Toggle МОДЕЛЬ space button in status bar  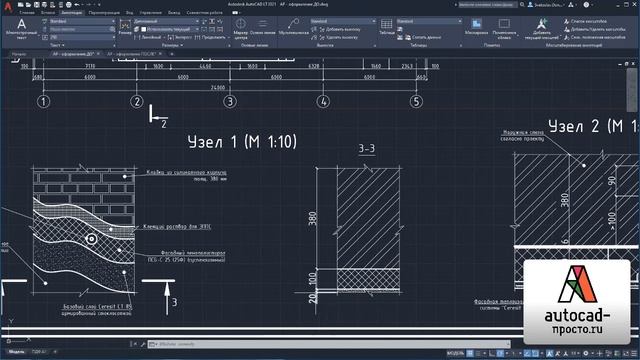(455, 353)
